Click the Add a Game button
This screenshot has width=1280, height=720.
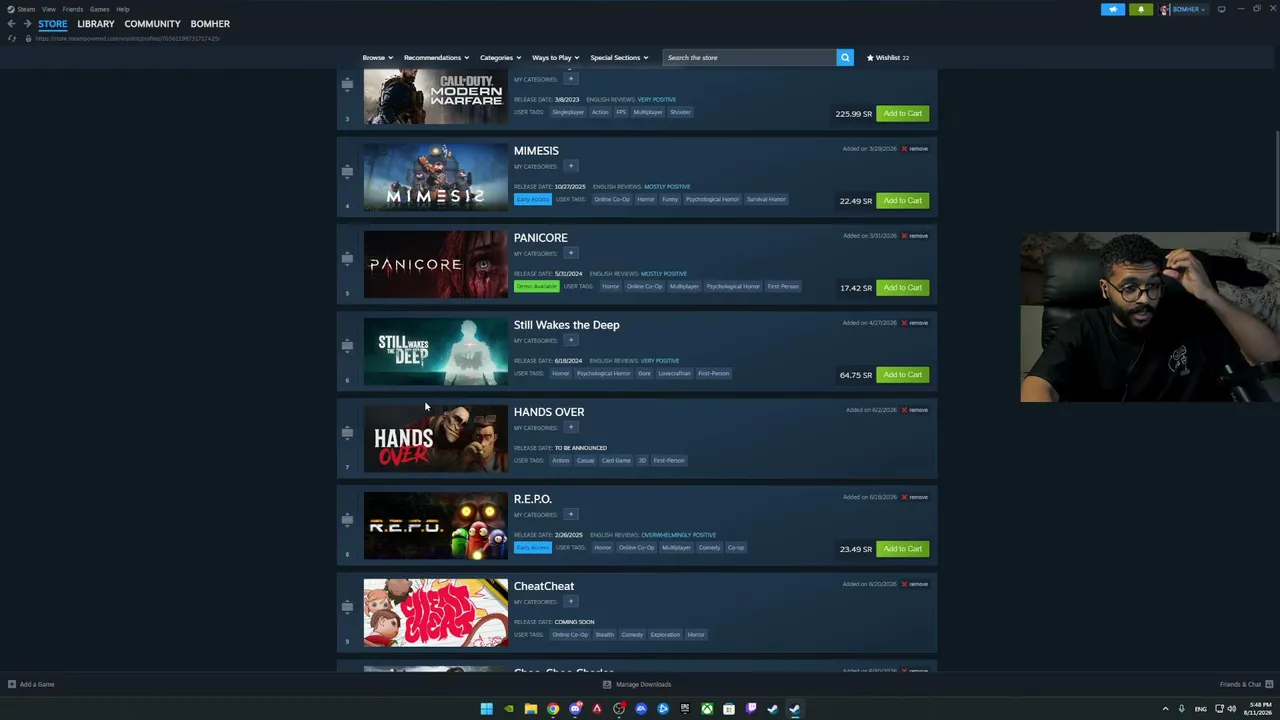[31, 684]
